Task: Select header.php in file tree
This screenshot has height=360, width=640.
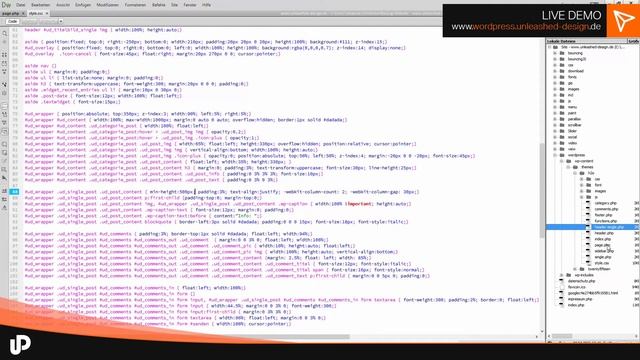Action: pos(604,233)
